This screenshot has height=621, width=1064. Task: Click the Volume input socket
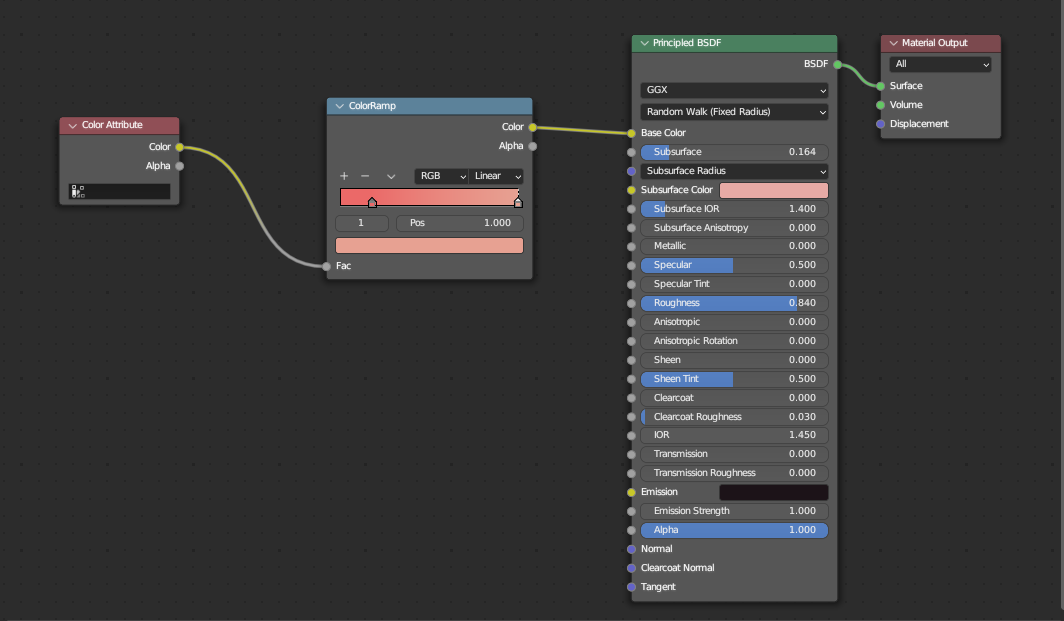880,105
